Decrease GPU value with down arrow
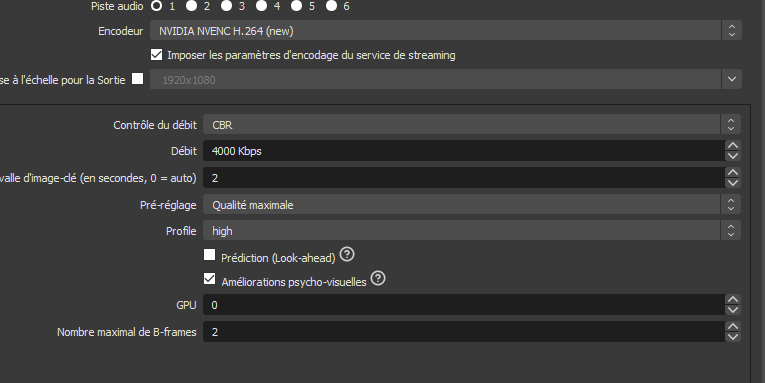 pos(733,310)
